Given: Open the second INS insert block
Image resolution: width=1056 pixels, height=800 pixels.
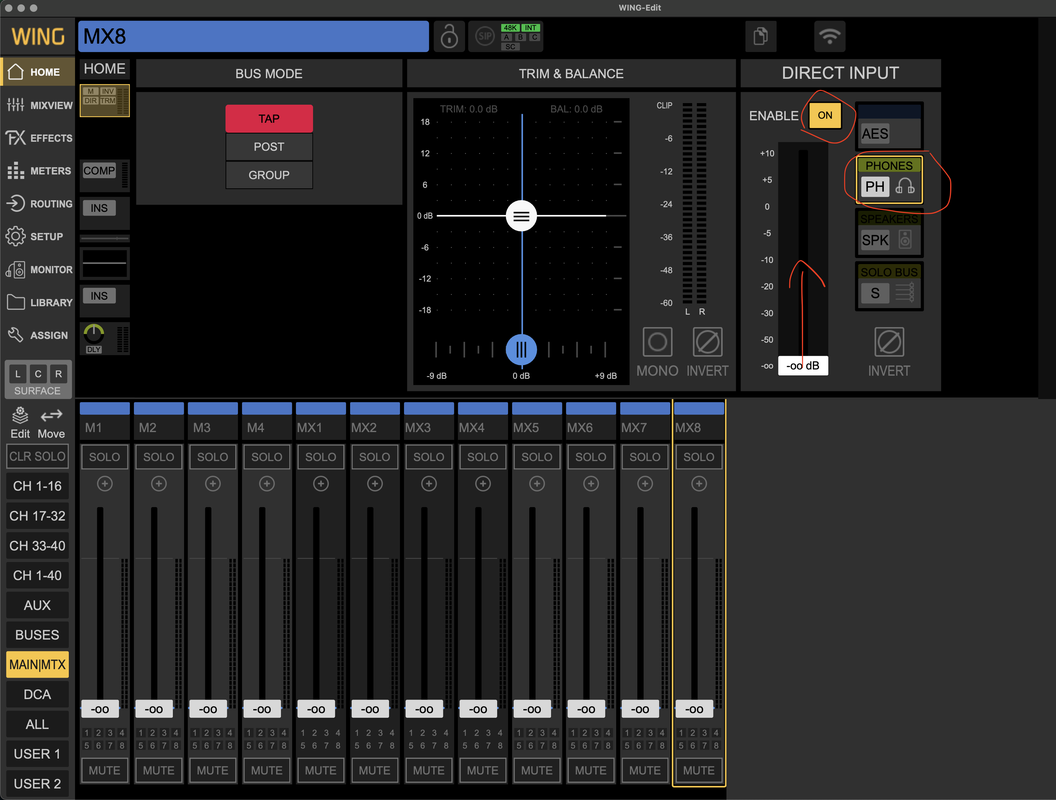Looking at the screenshot, I should pos(104,300).
